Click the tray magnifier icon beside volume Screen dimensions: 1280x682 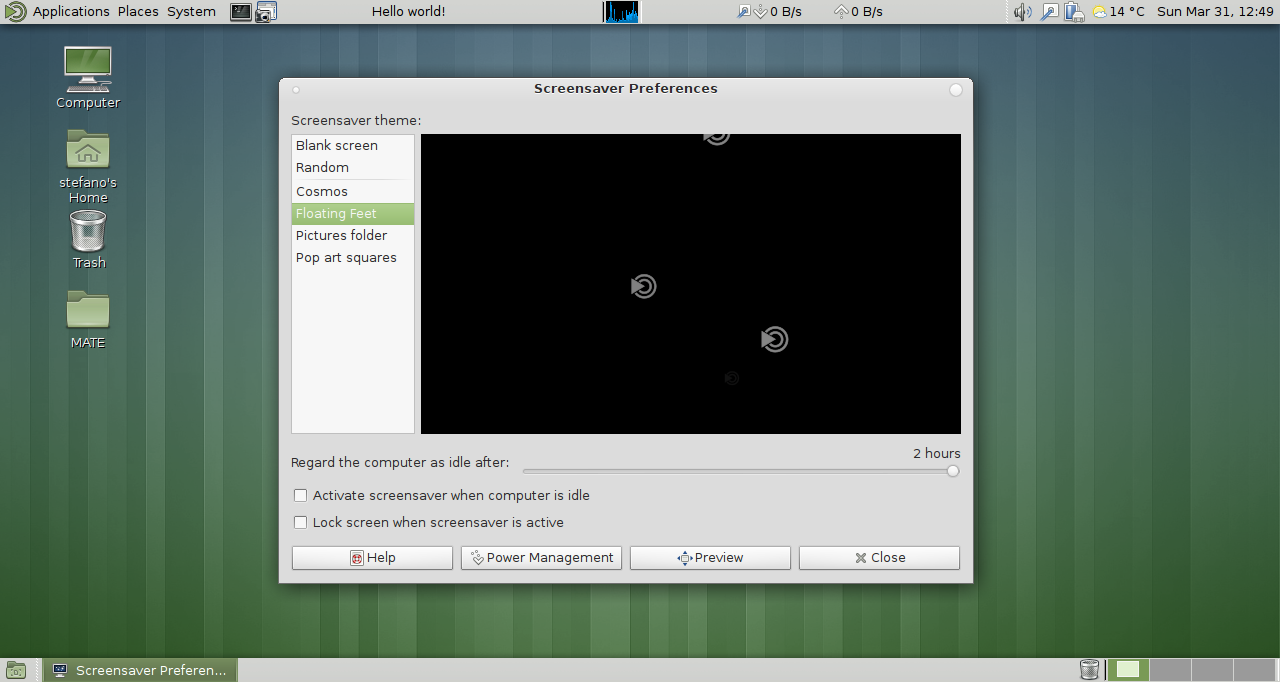pyautogui.click(x=1049, y=12)
